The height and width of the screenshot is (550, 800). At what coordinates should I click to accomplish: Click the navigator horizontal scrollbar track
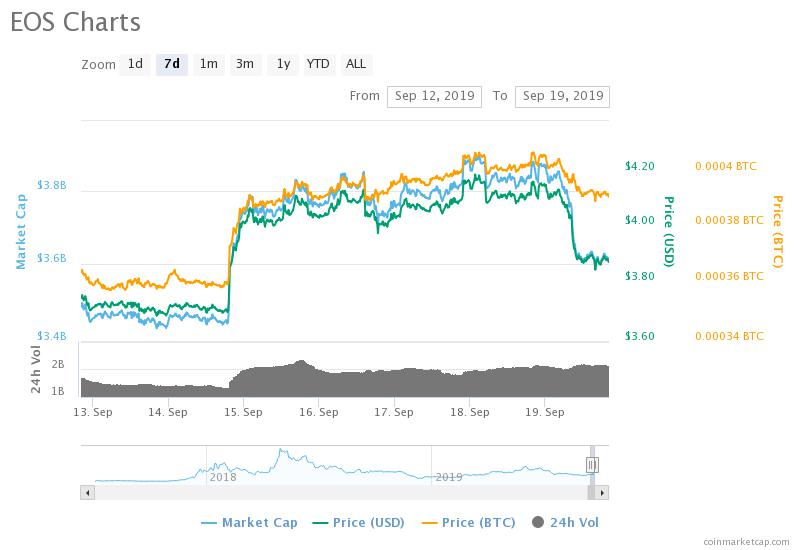341,493
